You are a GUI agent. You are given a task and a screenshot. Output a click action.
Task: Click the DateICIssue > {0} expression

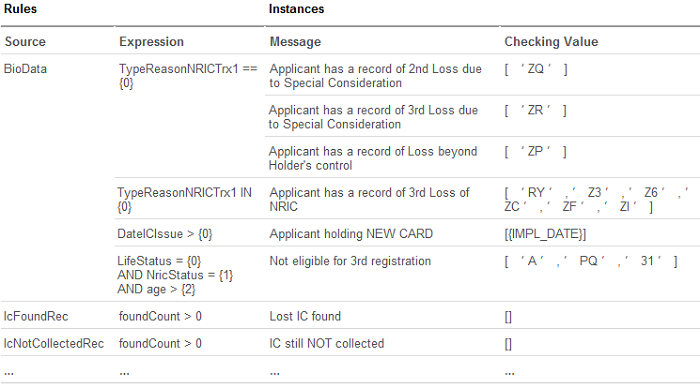tap(165, 234)
